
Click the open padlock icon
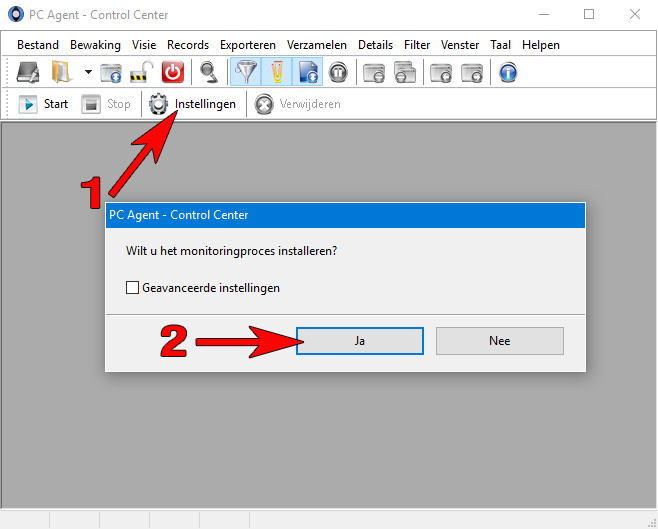(x=142, y=72)
